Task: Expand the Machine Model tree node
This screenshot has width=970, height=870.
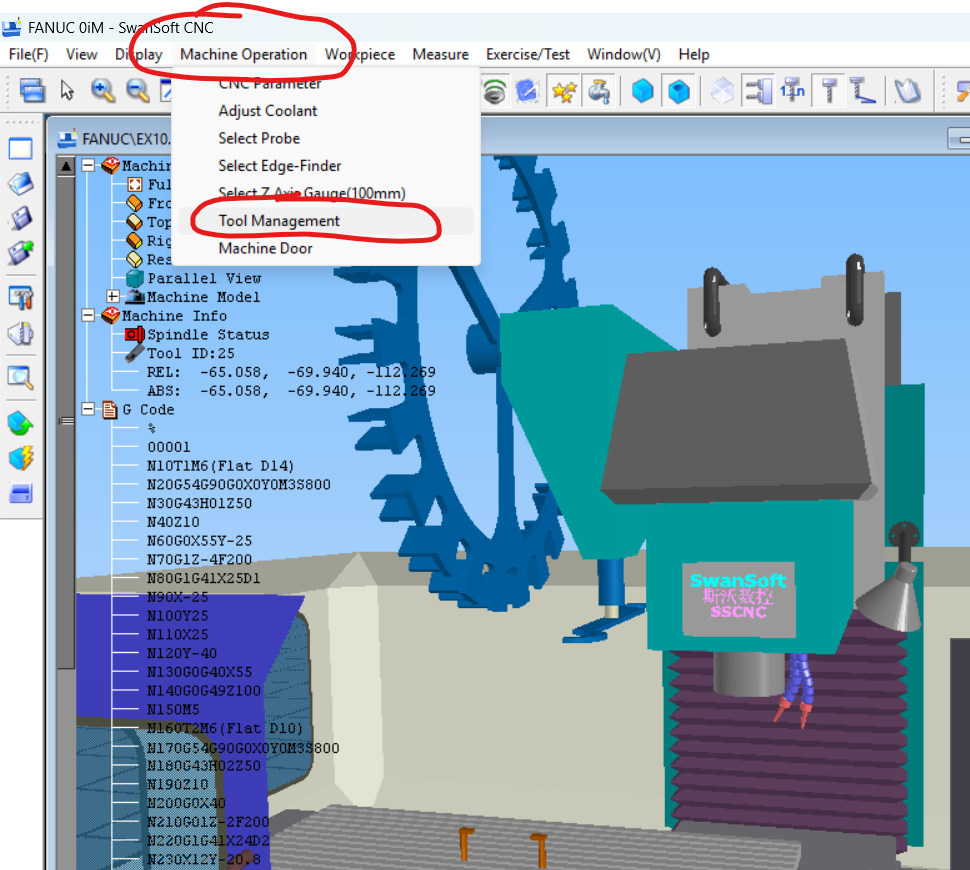Action: (x=113, y=297)
